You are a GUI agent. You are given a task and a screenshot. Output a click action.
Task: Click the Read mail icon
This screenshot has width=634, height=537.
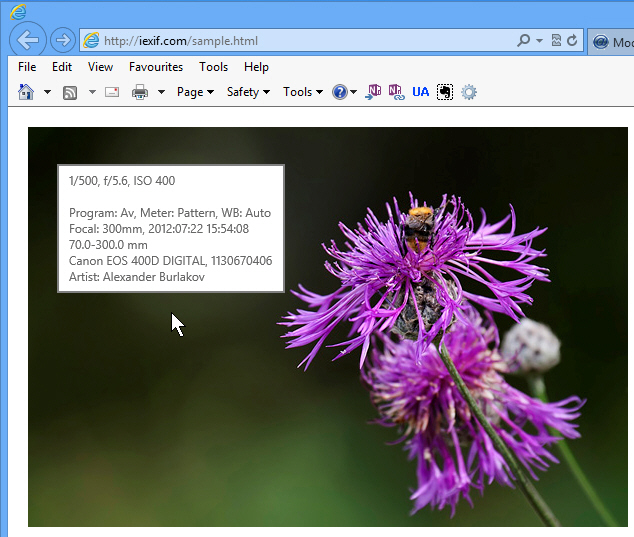click(x=112, y=92)
